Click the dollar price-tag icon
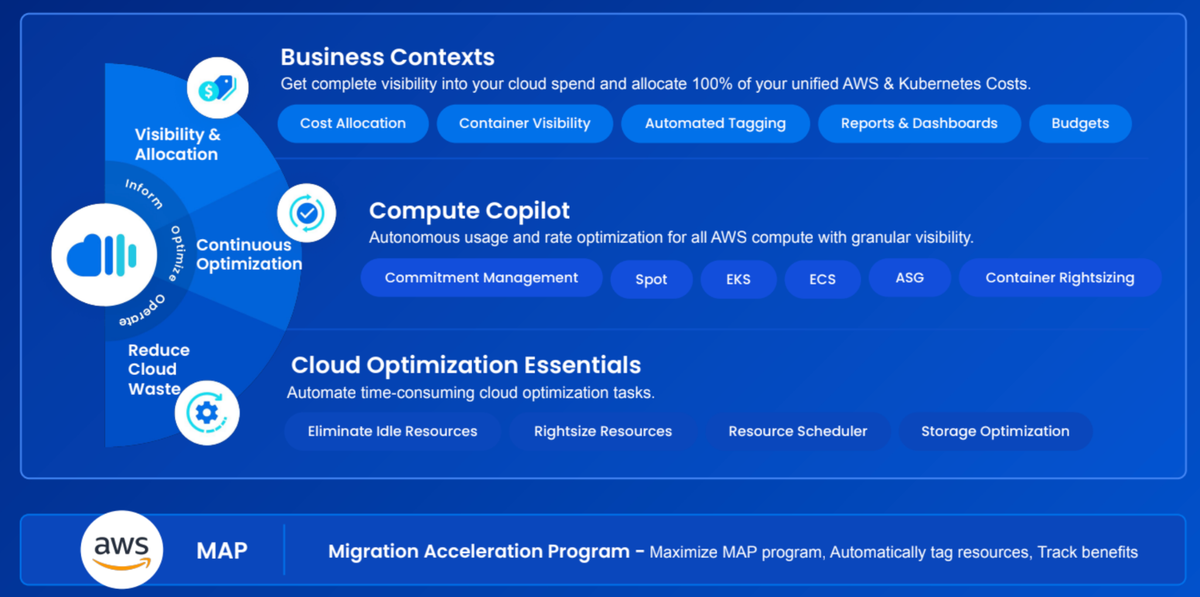The height and width of the screenshot is (597, 1200). pos(218,88)
